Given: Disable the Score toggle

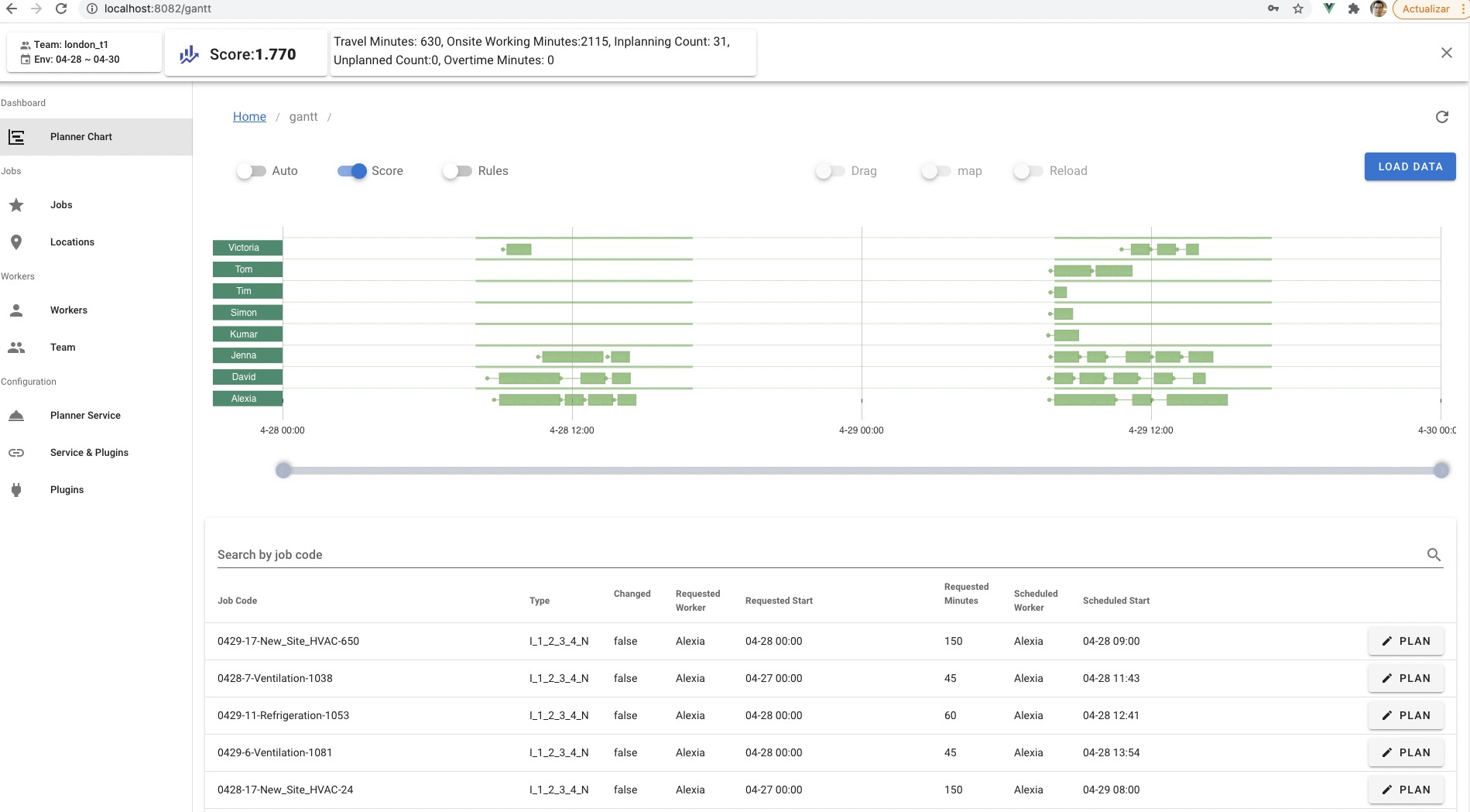Looking at the screenshot, I should click(352, 171).
